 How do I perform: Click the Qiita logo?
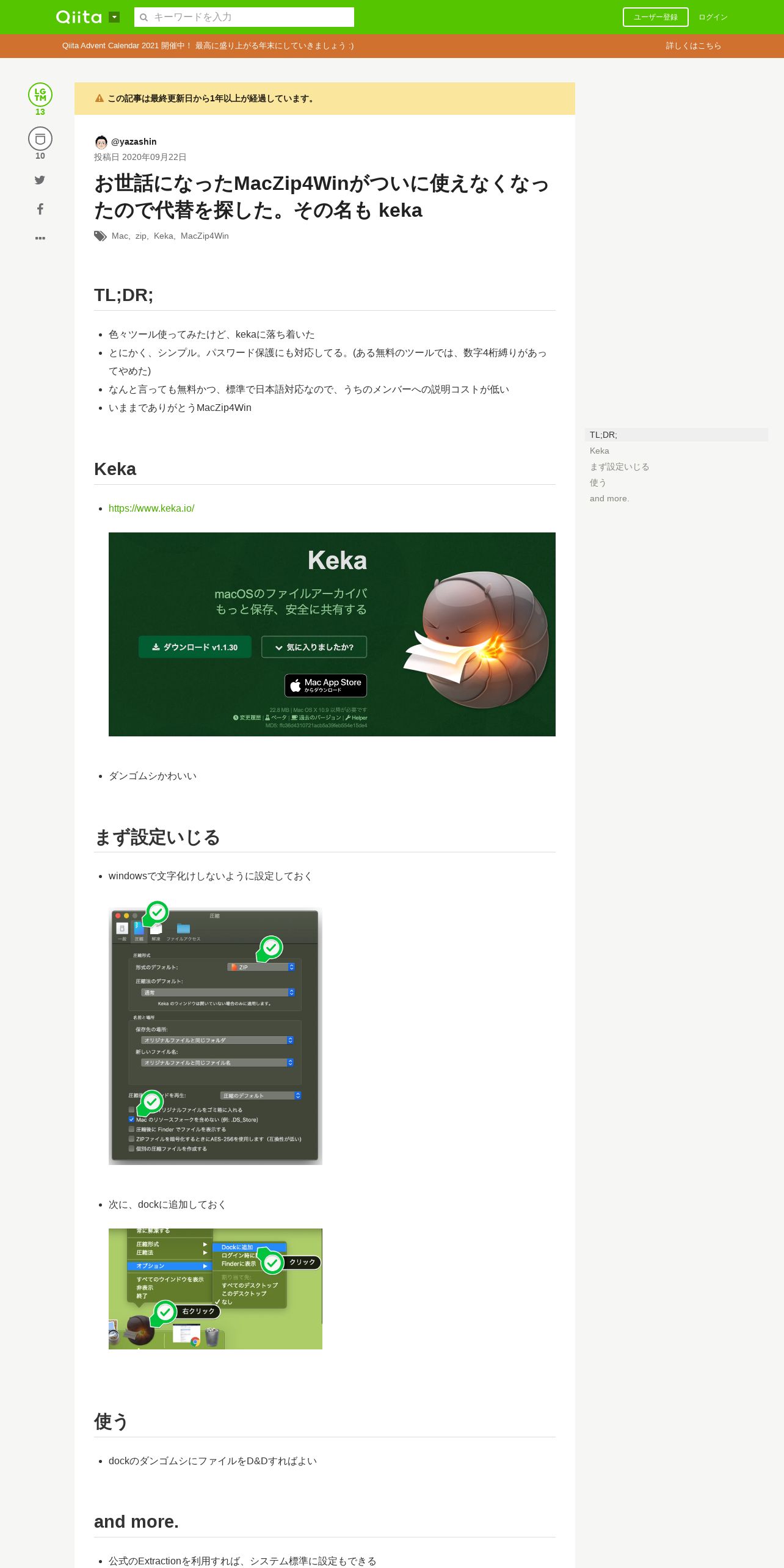pos(79,17)
